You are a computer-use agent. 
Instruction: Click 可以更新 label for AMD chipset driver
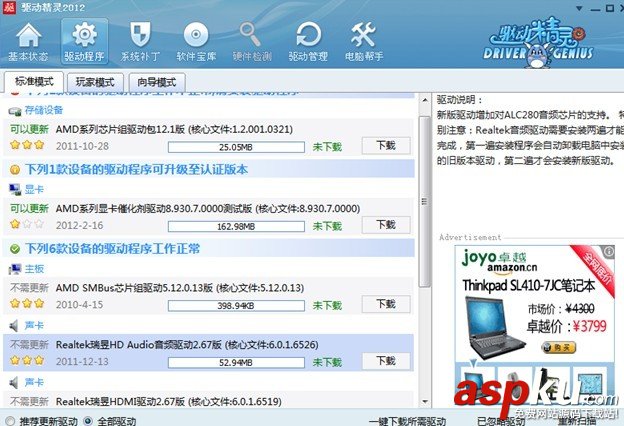[x=29, y=129]
